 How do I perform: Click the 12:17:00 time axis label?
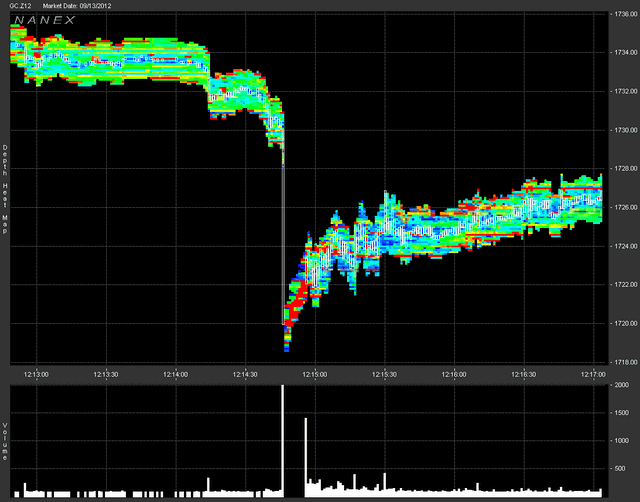pos(593,375)
